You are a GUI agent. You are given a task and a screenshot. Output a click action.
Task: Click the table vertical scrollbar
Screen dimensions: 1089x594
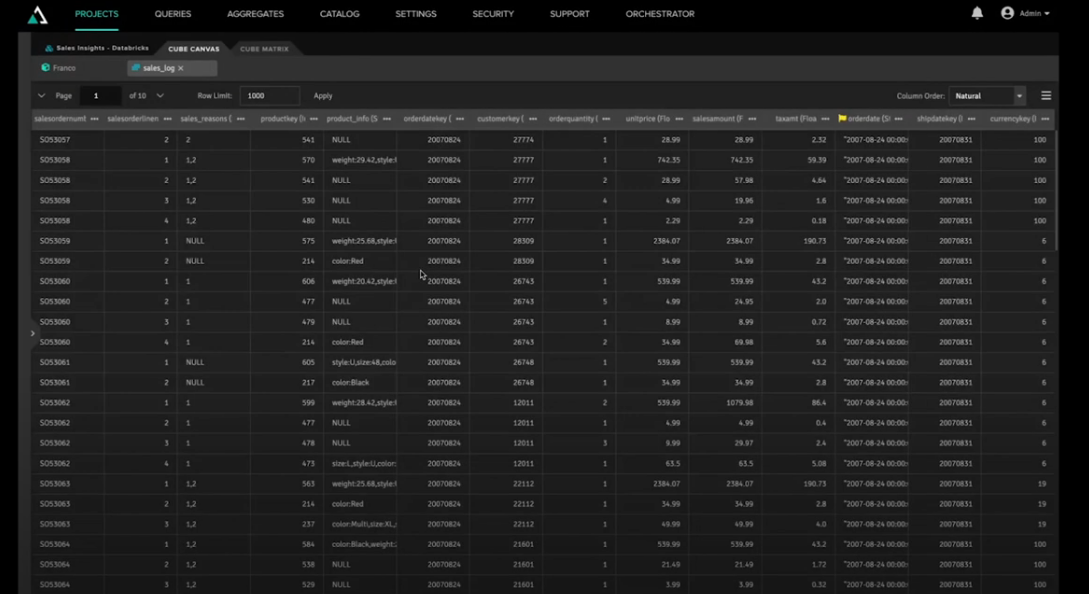click(x=1056, y=190)
